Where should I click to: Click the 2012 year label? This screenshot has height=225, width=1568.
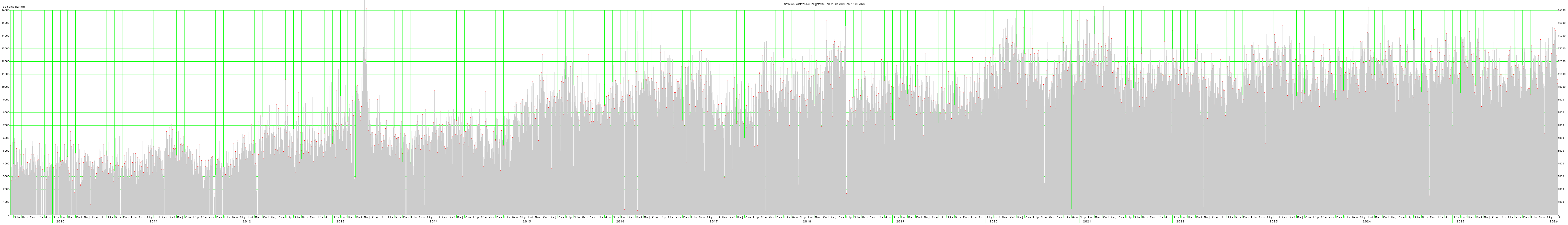tap(247, 221)
